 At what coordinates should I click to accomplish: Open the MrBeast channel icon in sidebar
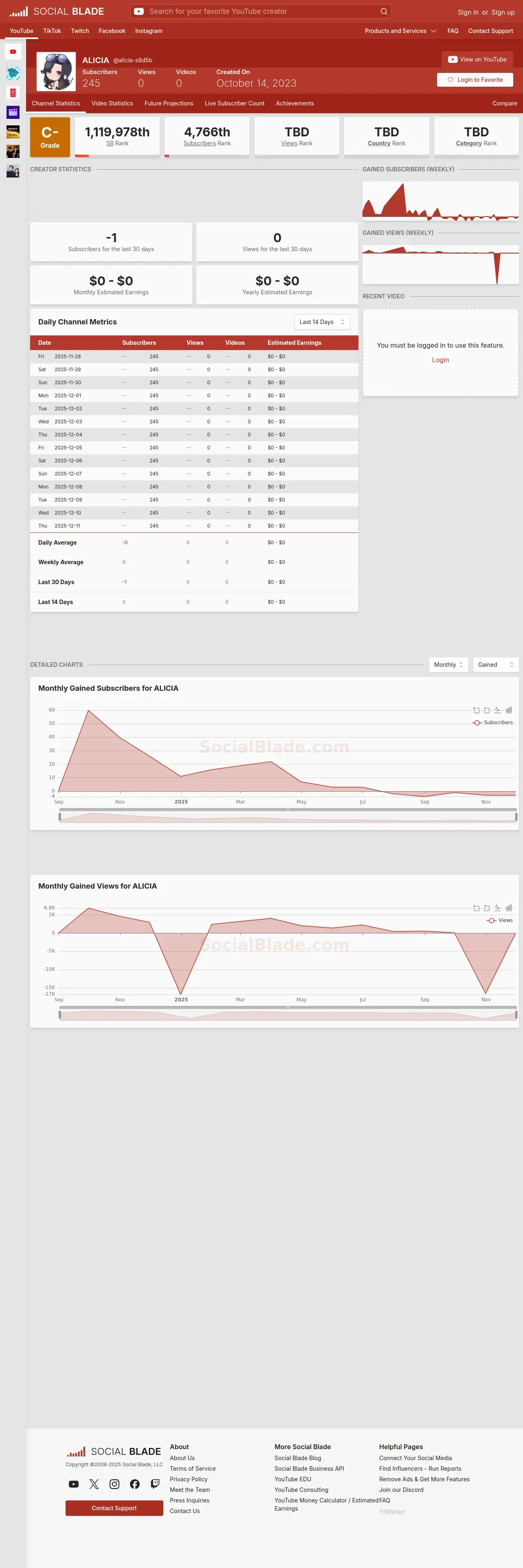click(13, 74)
